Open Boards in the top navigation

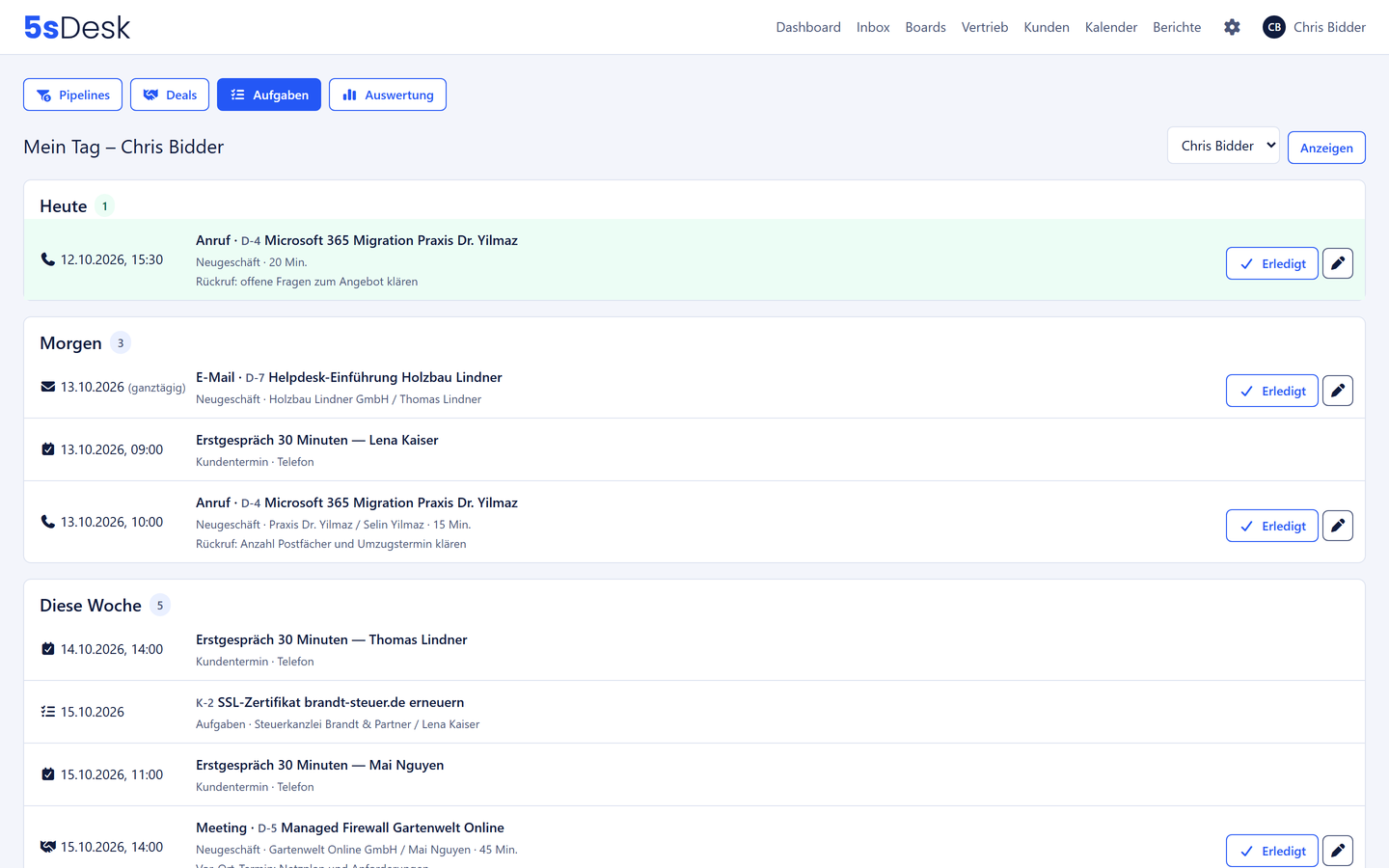(925, 27)
